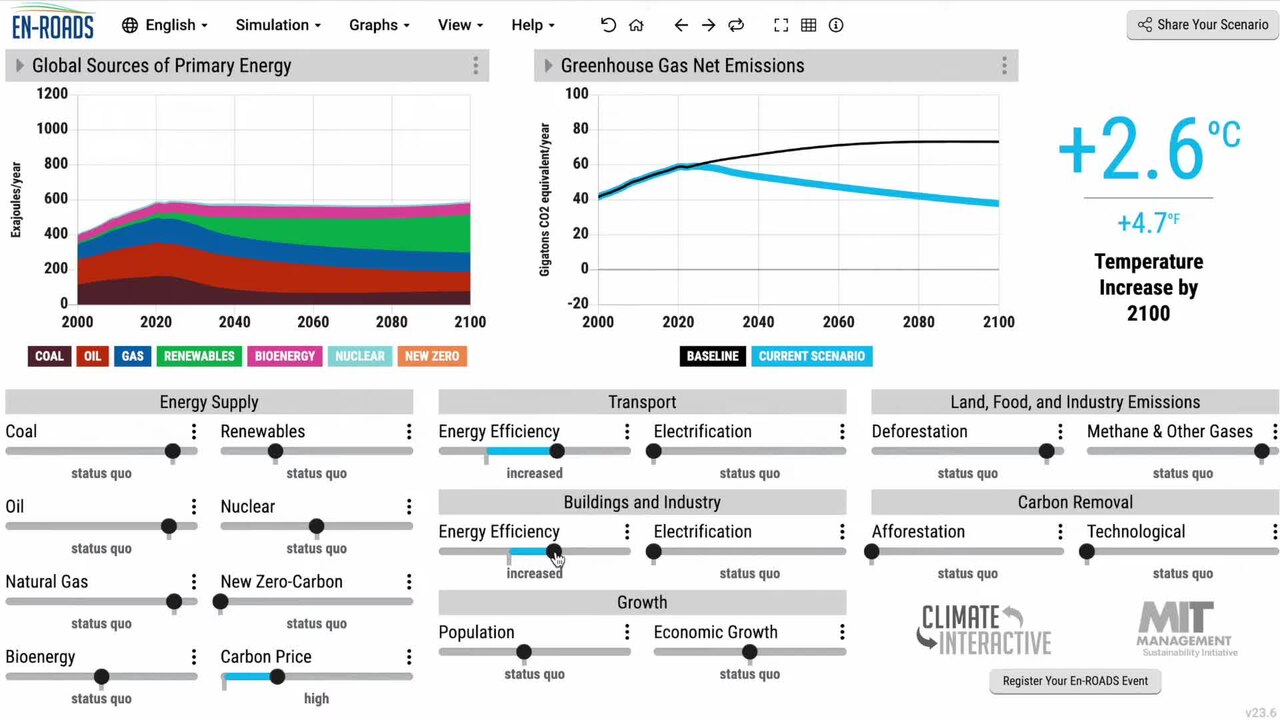Toggle the OIL legend item
The image size is (1280, 720).
tap(93, 356)
